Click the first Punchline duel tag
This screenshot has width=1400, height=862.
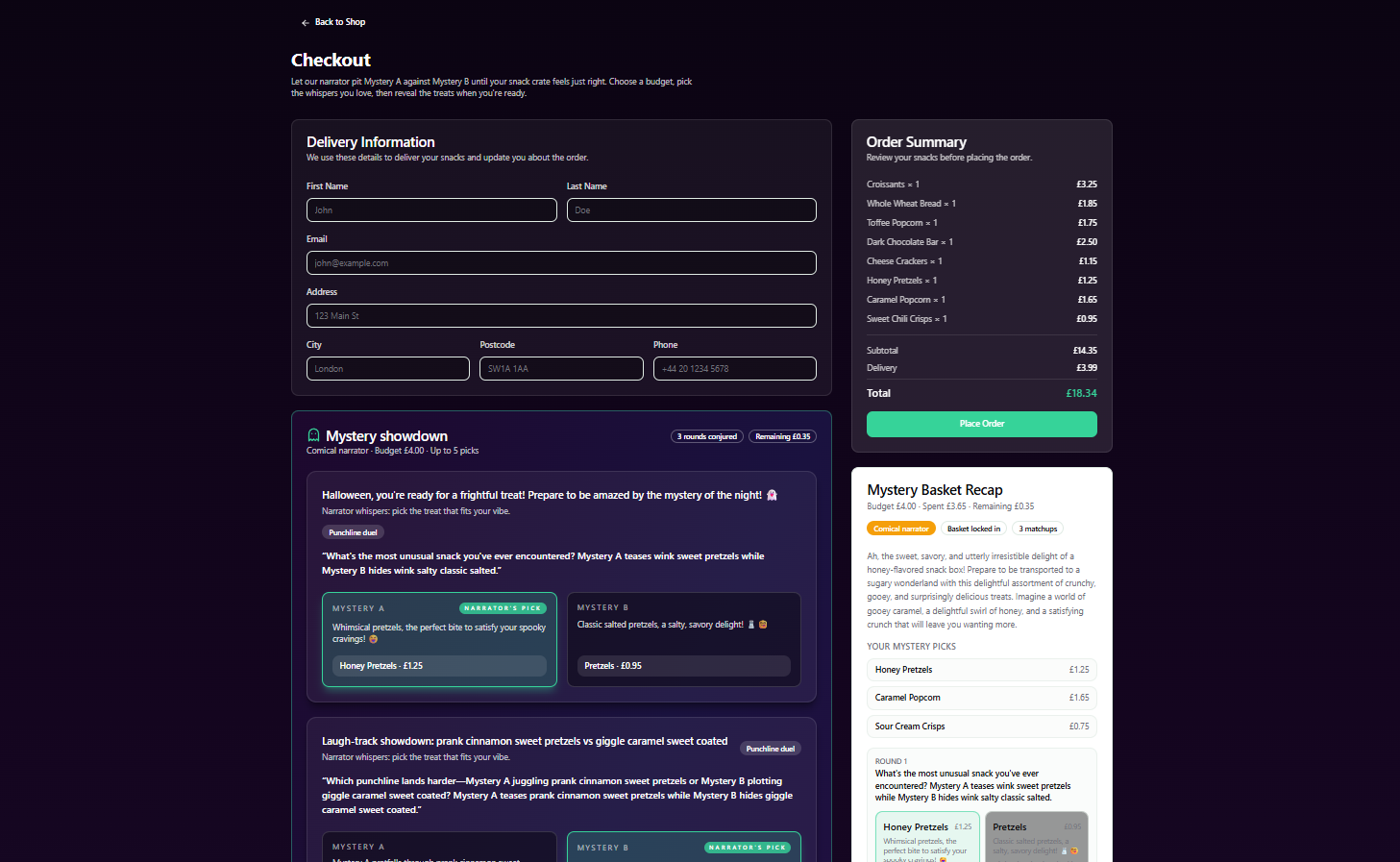coord(353,532)
